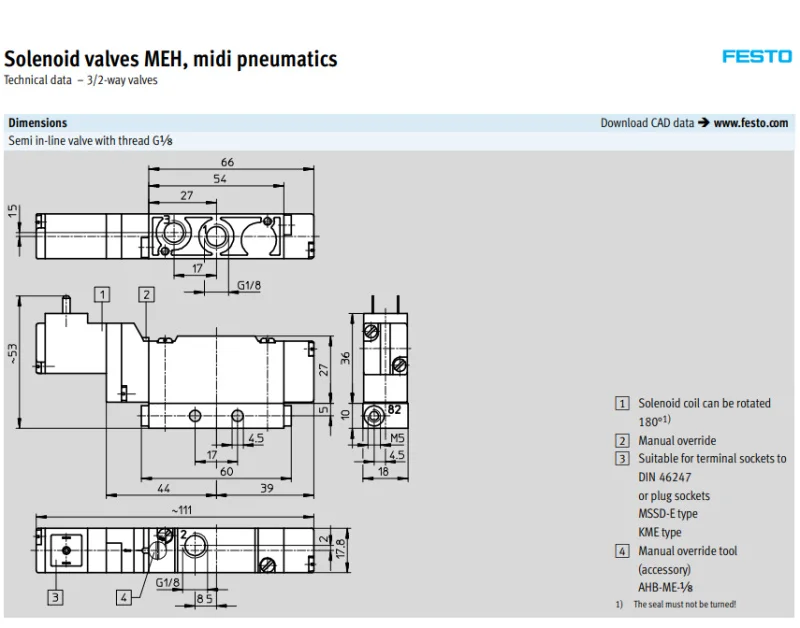The width and height of the screenshot is (800, 628).
Task: Click the '8 5' dimension under the bottom view
Action: 205,598
